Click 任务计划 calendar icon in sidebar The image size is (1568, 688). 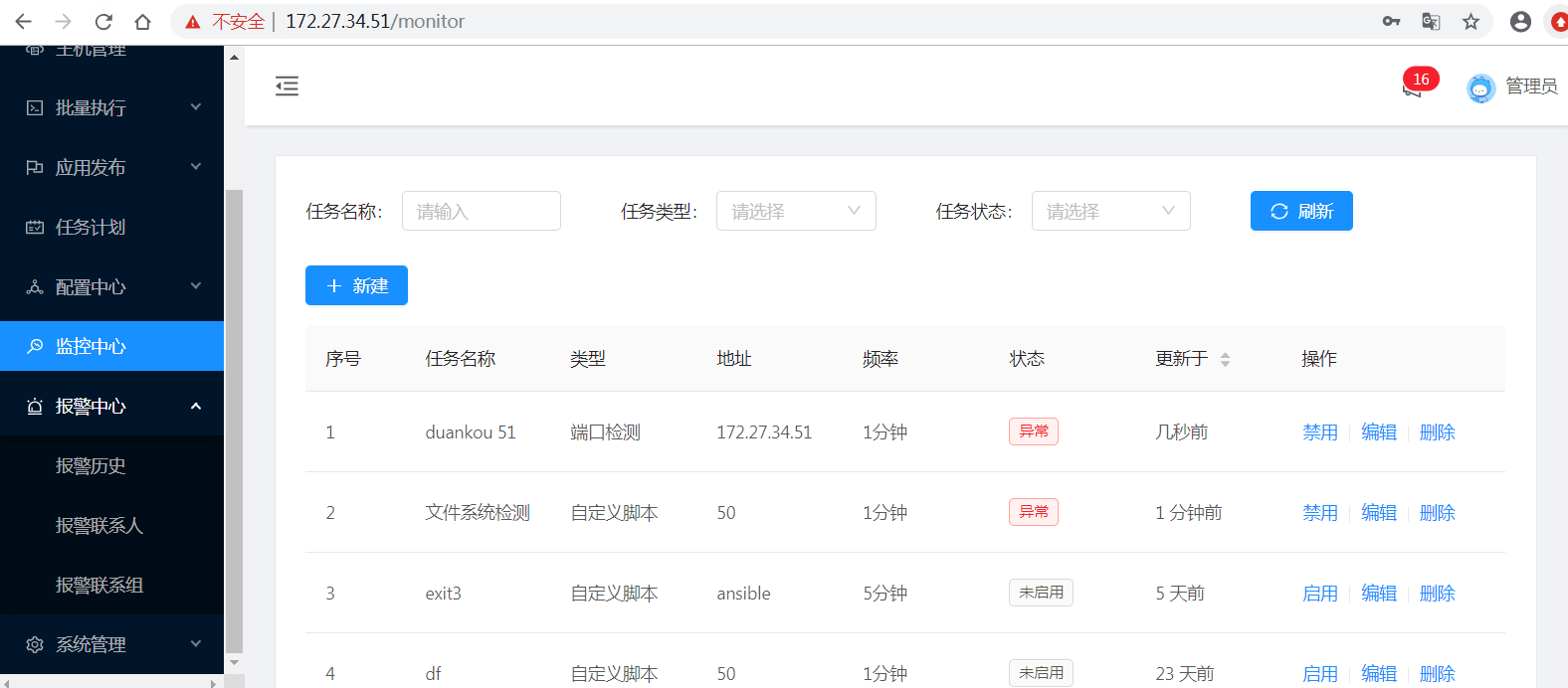coord(35,227)
